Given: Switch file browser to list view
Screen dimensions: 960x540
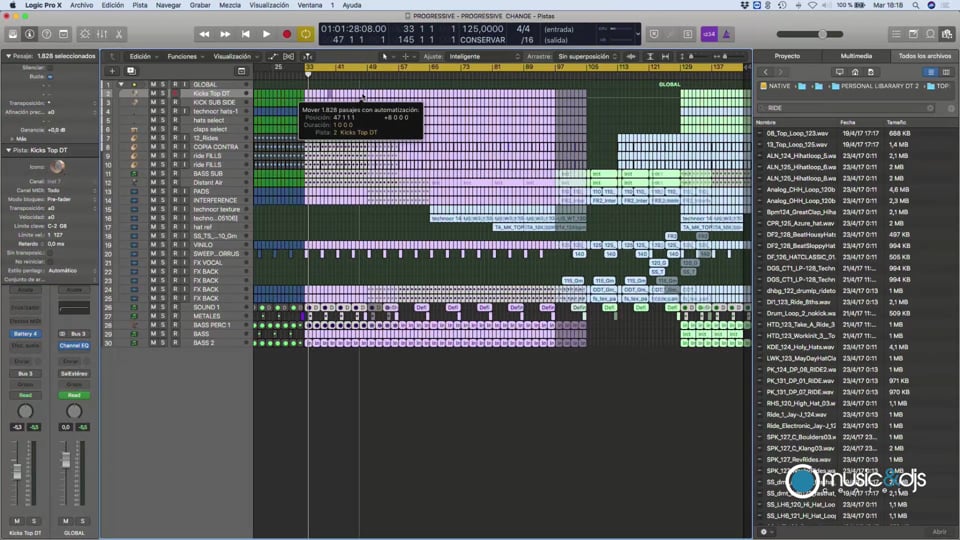Looking at the screenshot, I should pos(931,72).
